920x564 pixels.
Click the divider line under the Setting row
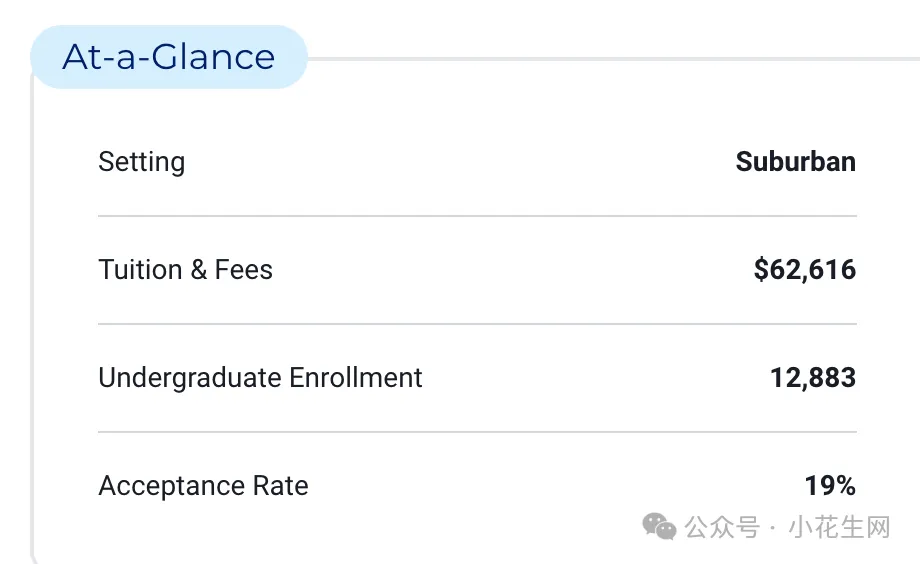click(x=477, y=216)
